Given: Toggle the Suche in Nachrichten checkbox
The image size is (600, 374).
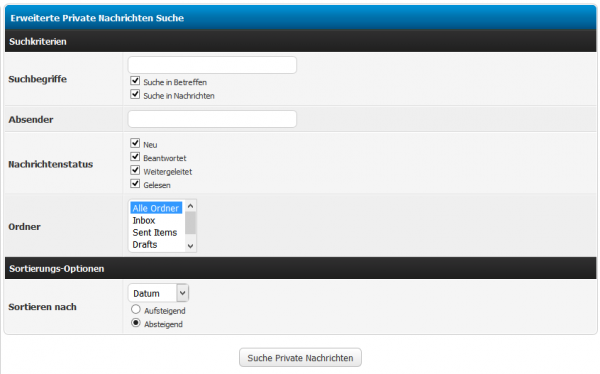Looking at the screenshot, I should [135, 94].
